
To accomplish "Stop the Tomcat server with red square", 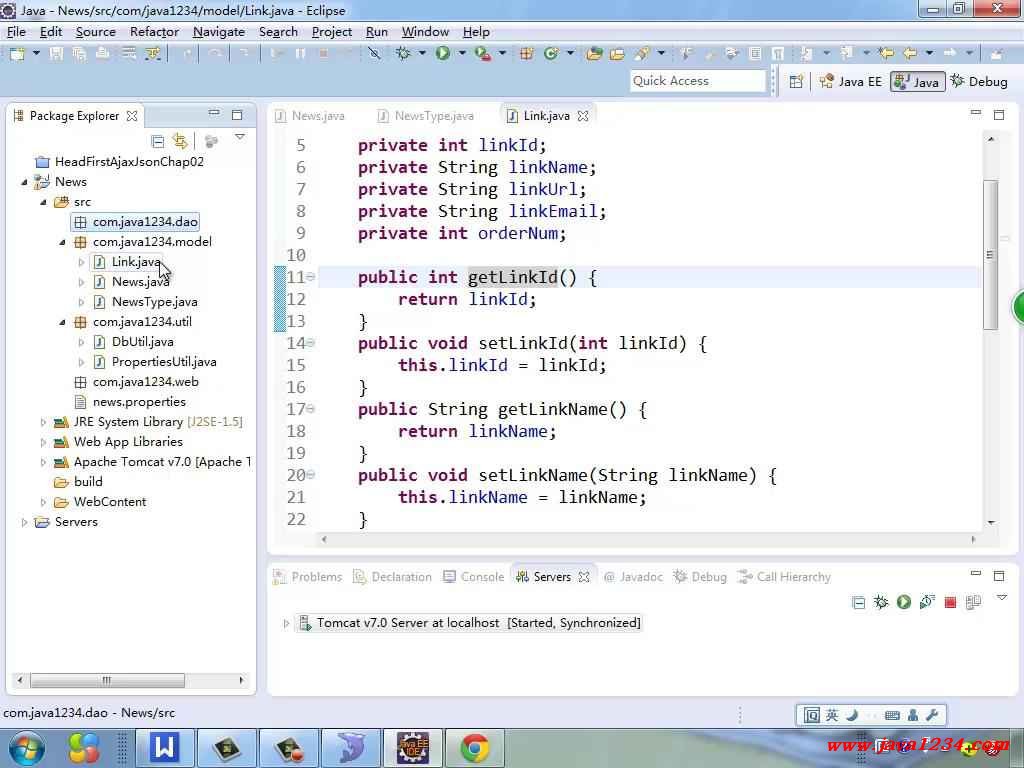I will click(950, 602).
